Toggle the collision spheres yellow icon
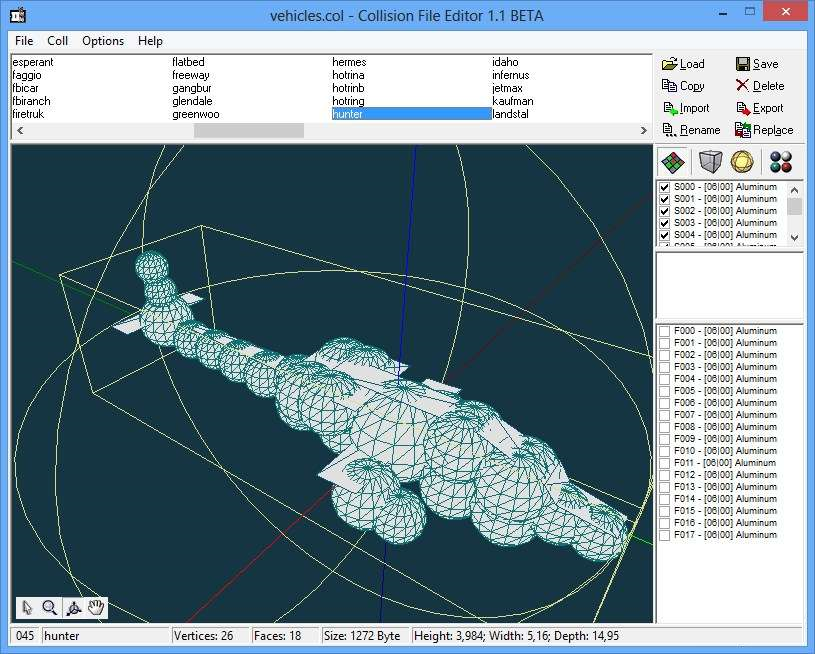This screenshot has height=654, width=815. 742,162
